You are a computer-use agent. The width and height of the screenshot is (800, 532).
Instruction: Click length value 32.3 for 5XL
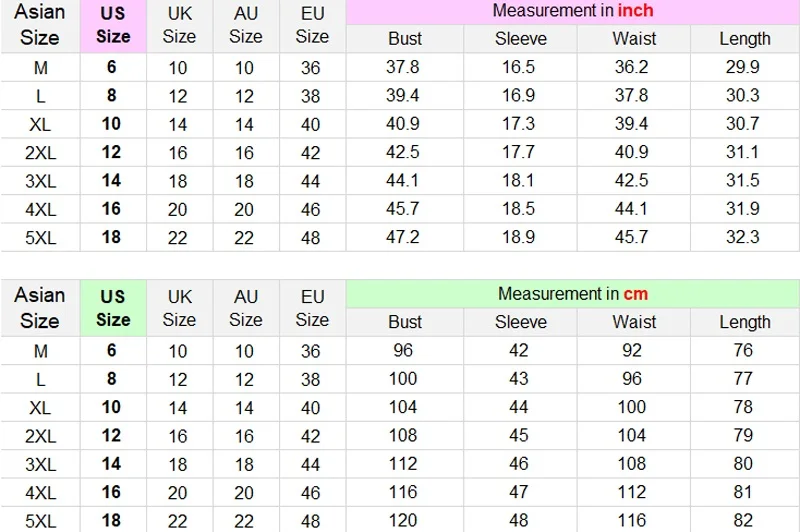tap(743, 237)
